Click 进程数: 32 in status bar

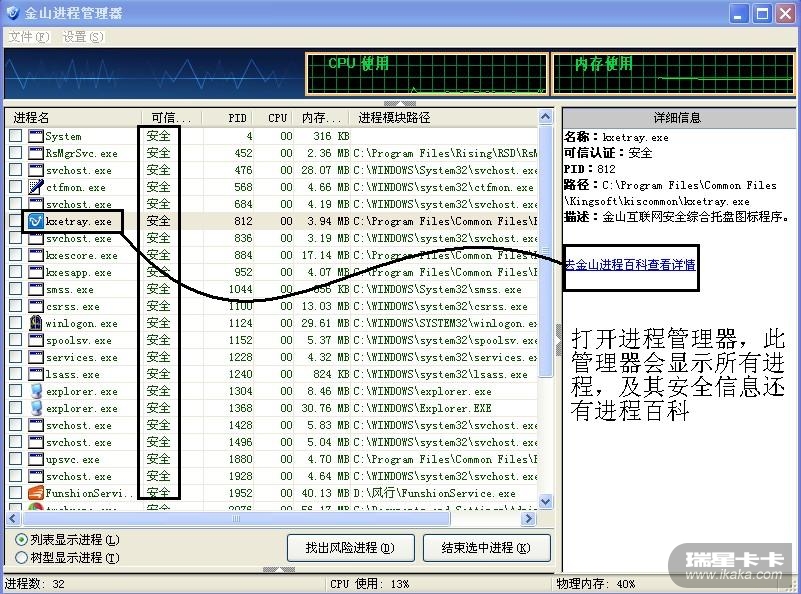click(x=35, y=584)
